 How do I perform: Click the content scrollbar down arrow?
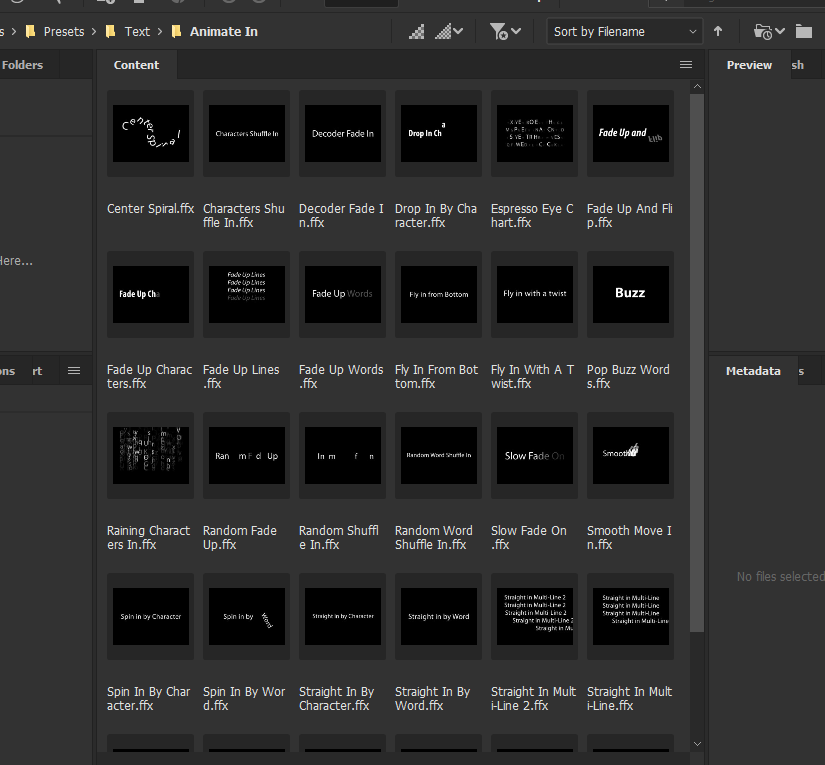[697, 743]
